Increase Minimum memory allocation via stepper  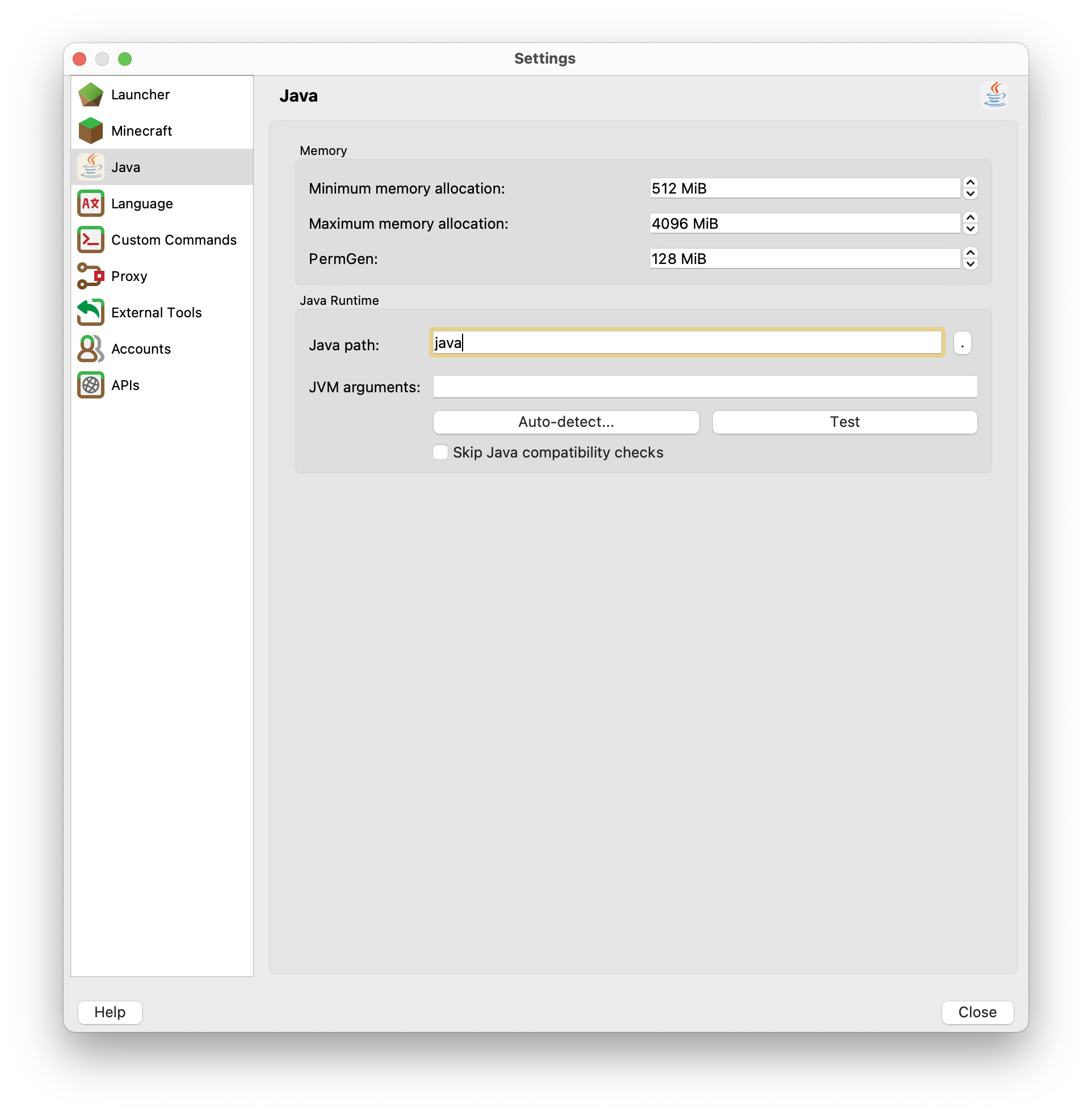pyautogui.click(x=970, y=183)
